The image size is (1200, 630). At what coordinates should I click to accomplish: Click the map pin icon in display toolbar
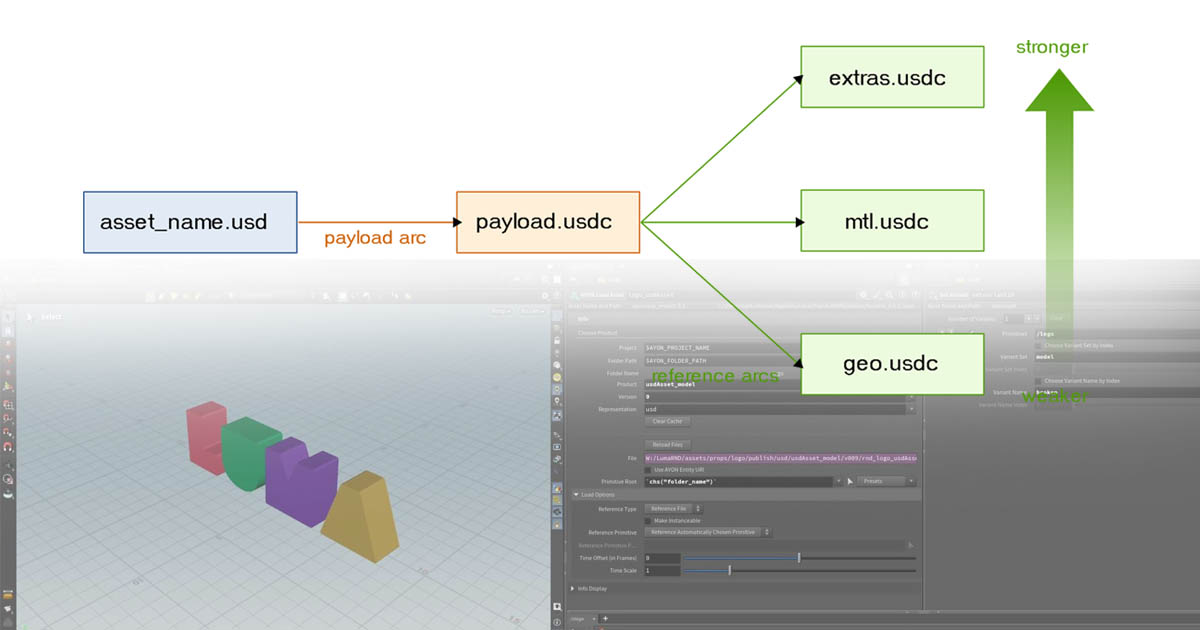557,401
